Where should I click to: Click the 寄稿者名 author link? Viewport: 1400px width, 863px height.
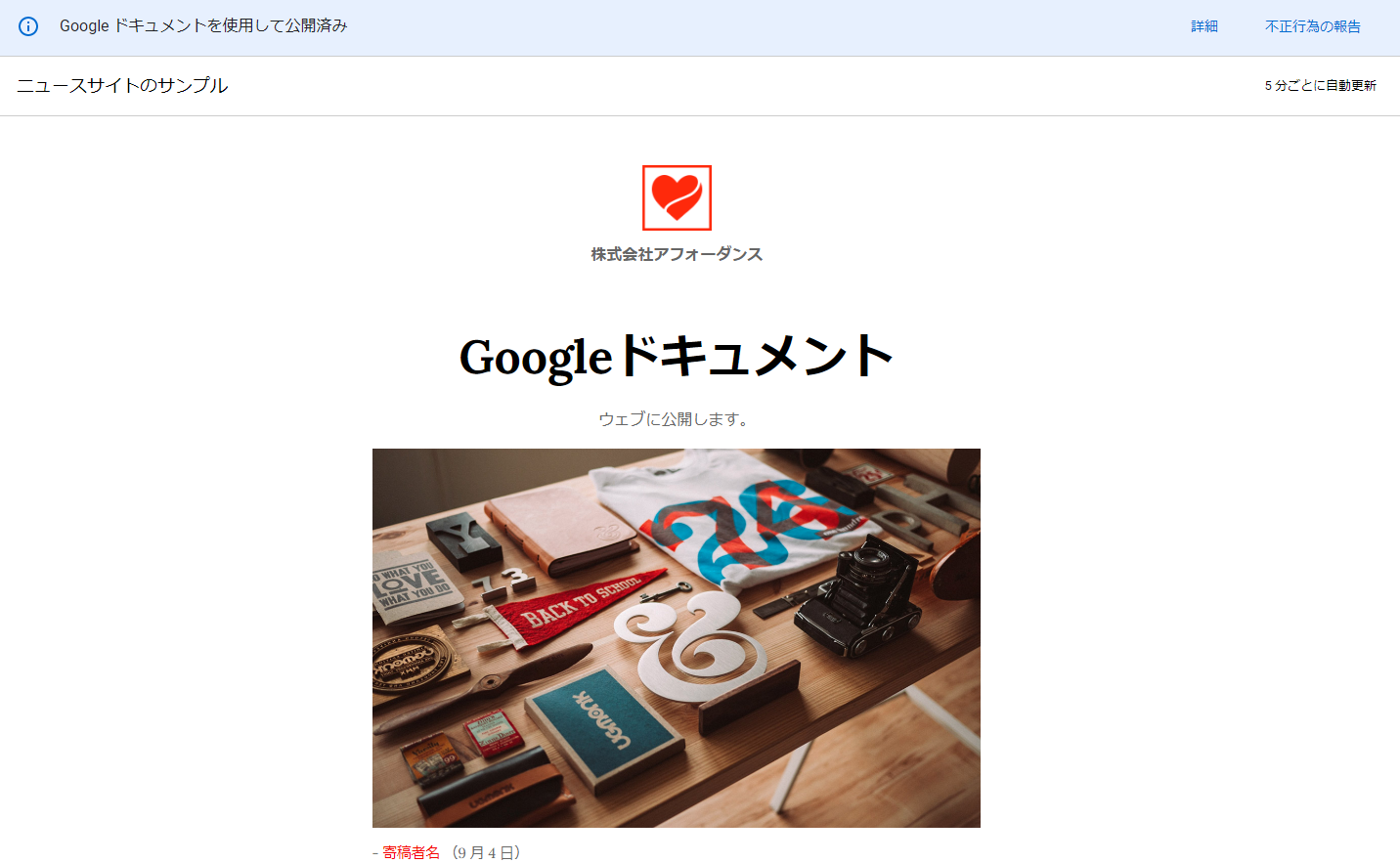(411, 852)
